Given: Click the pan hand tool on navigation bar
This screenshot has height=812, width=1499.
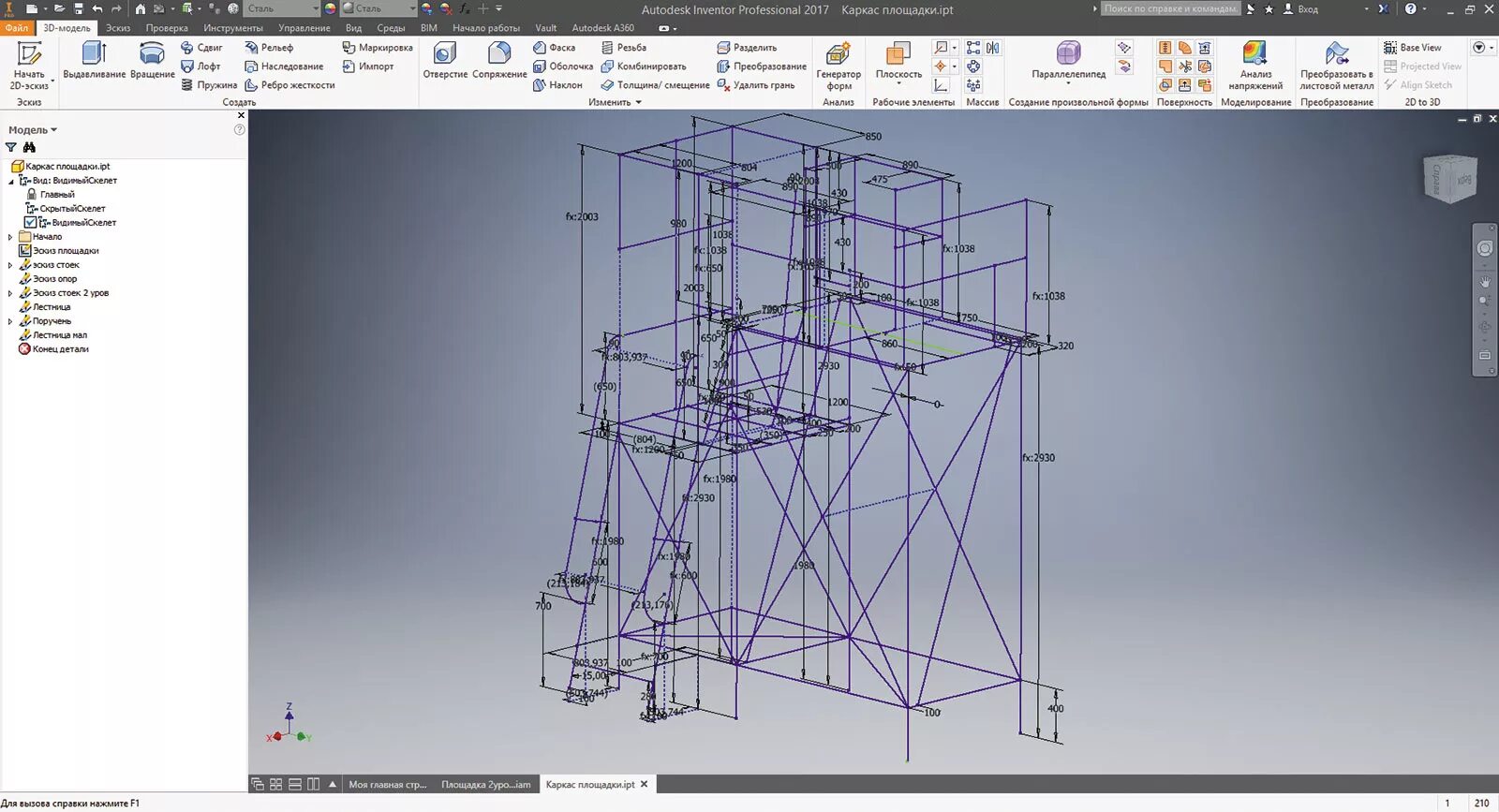Looking at the screenshot, I should [x=1485, y=281].
